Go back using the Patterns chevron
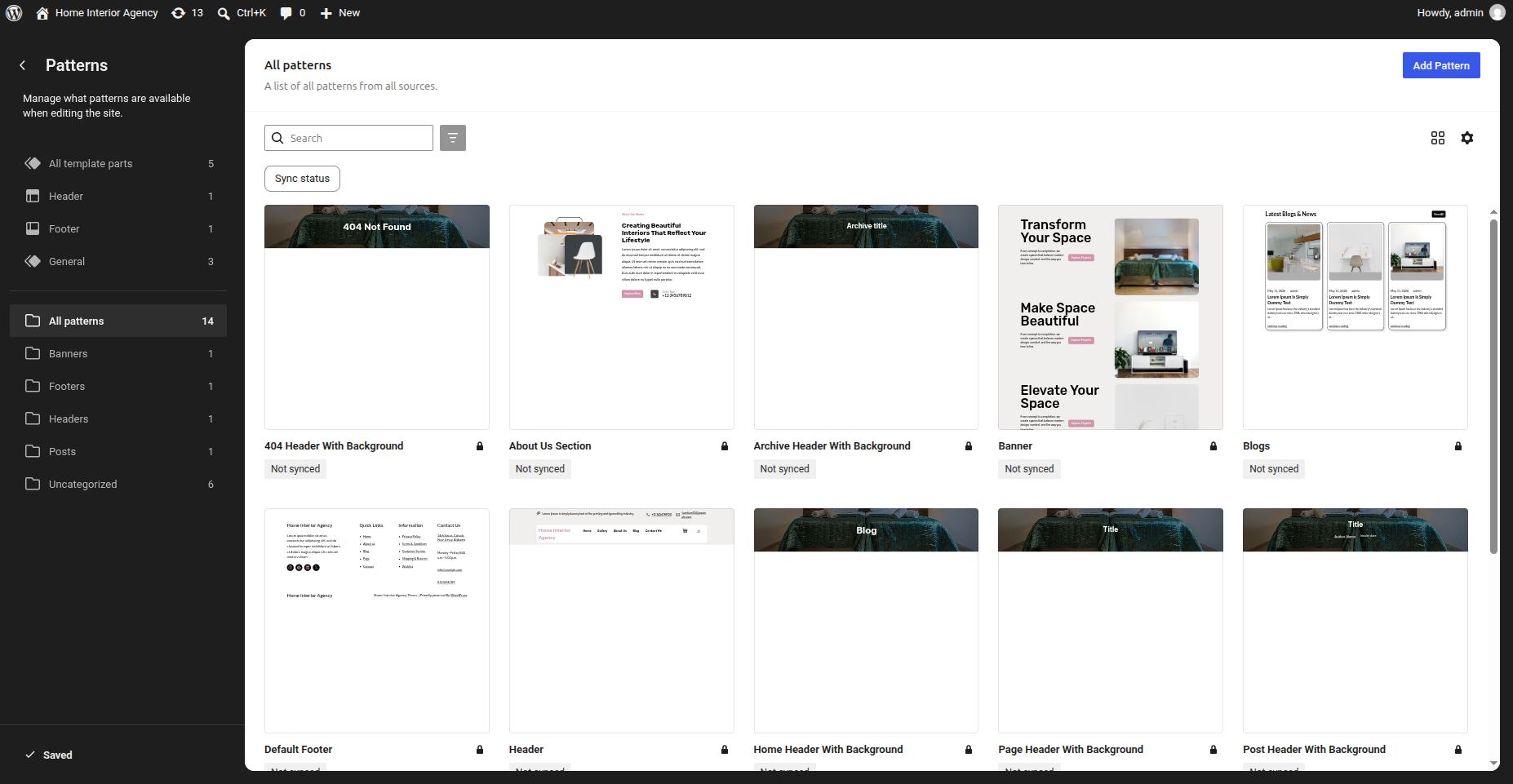This screenshot has height=784, width=1513. [x=23, y=65]
